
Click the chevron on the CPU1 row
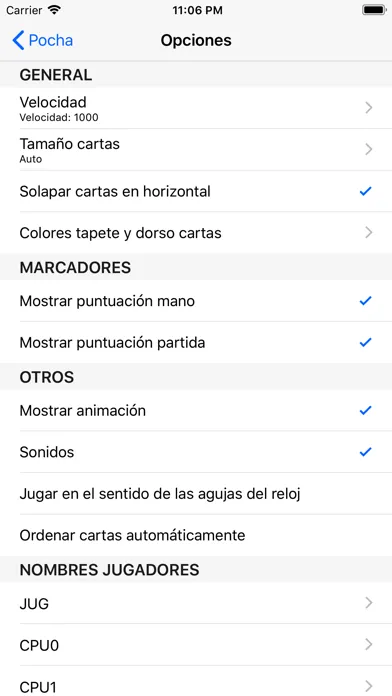click(368, 686)
